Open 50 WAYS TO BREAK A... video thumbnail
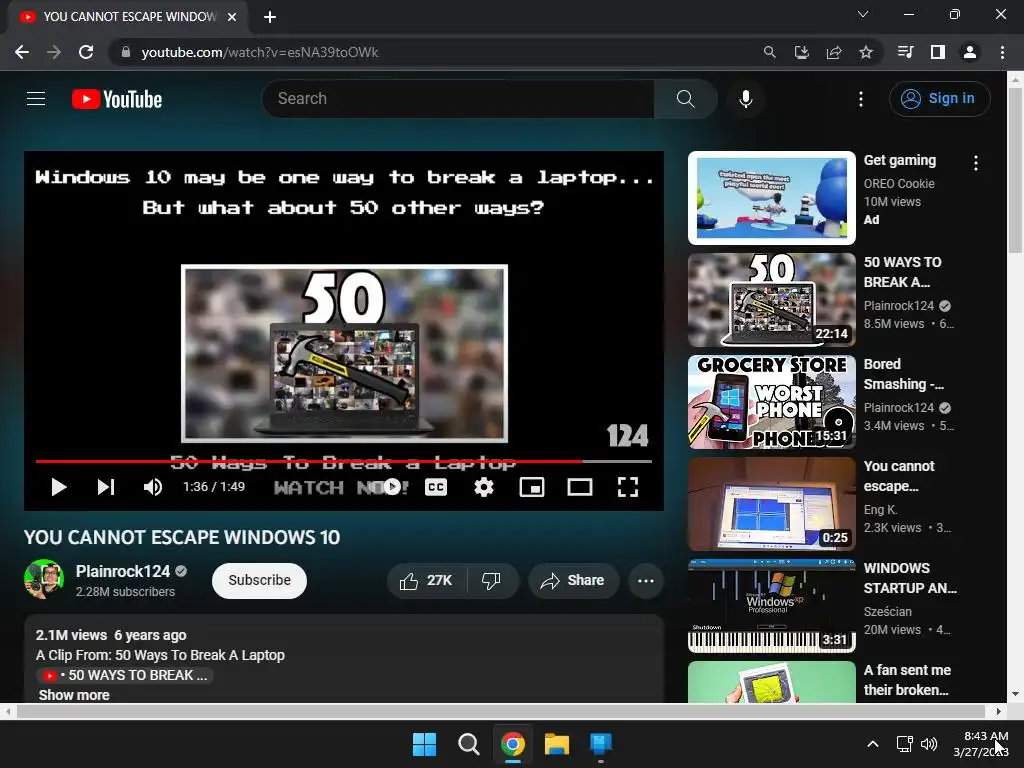1024x768 pixels. (x=771, y=300)
